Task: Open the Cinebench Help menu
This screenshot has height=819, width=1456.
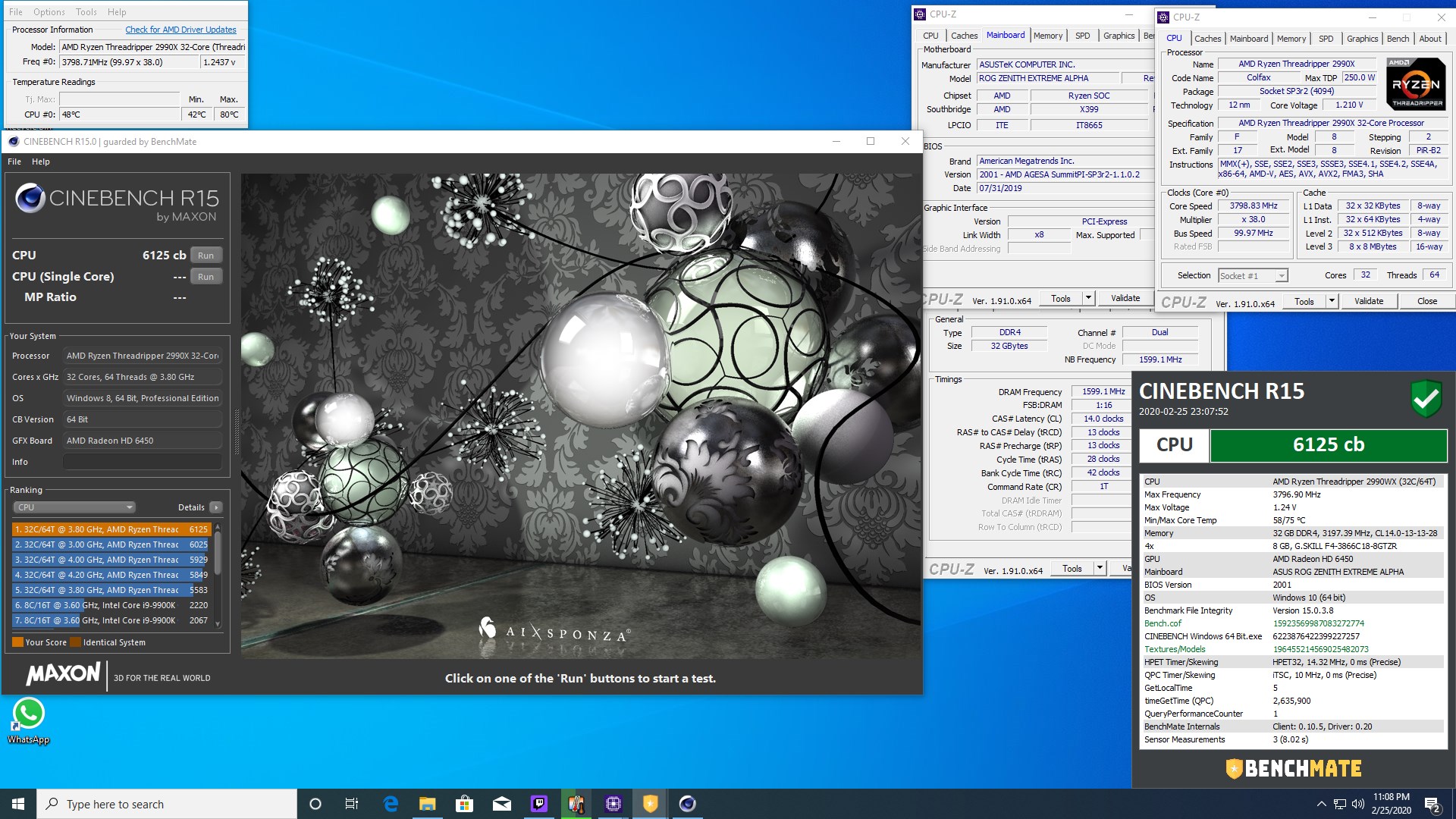Action: [41, 162]
